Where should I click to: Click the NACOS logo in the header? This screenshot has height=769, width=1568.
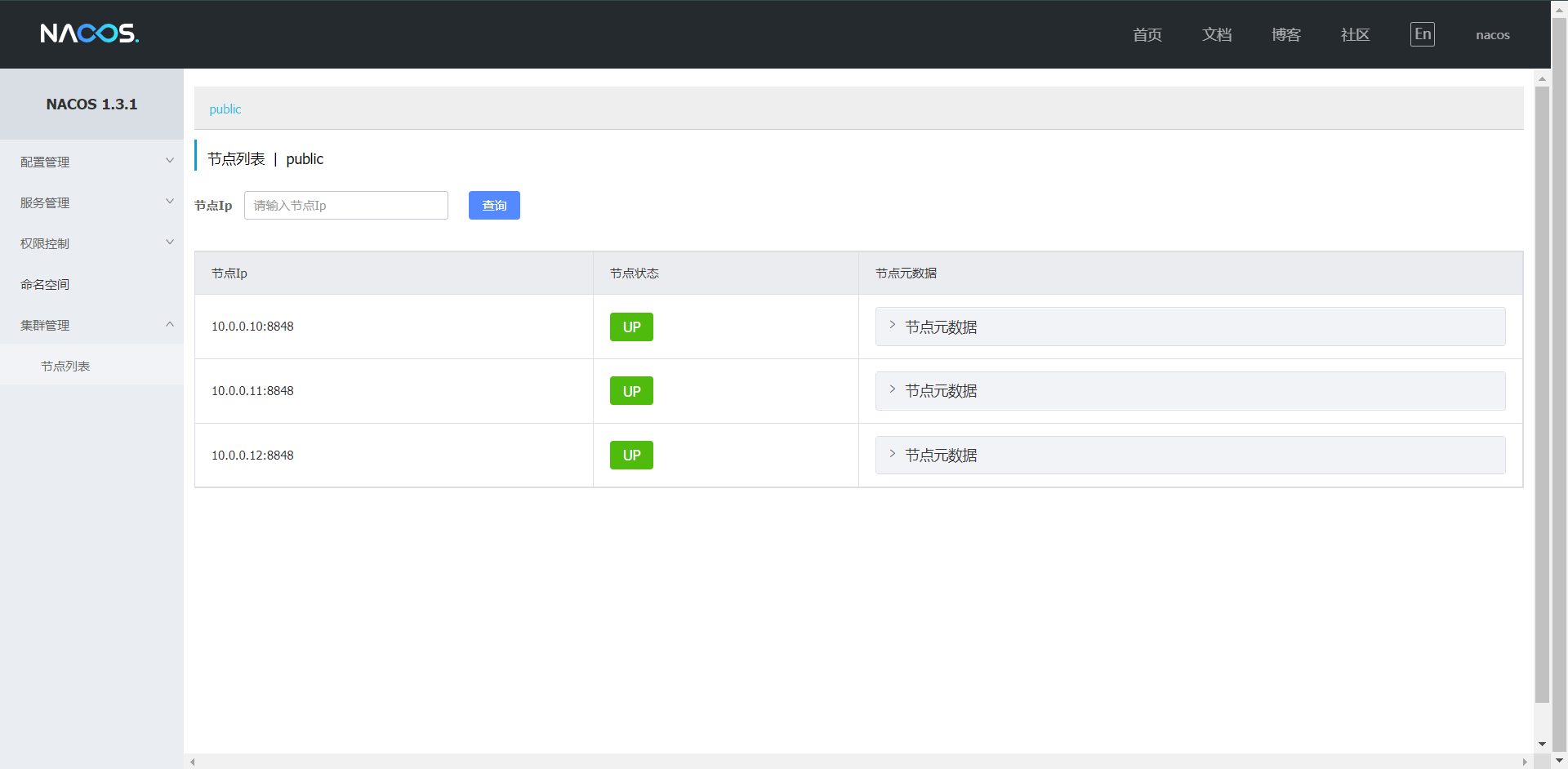[90, 33]
